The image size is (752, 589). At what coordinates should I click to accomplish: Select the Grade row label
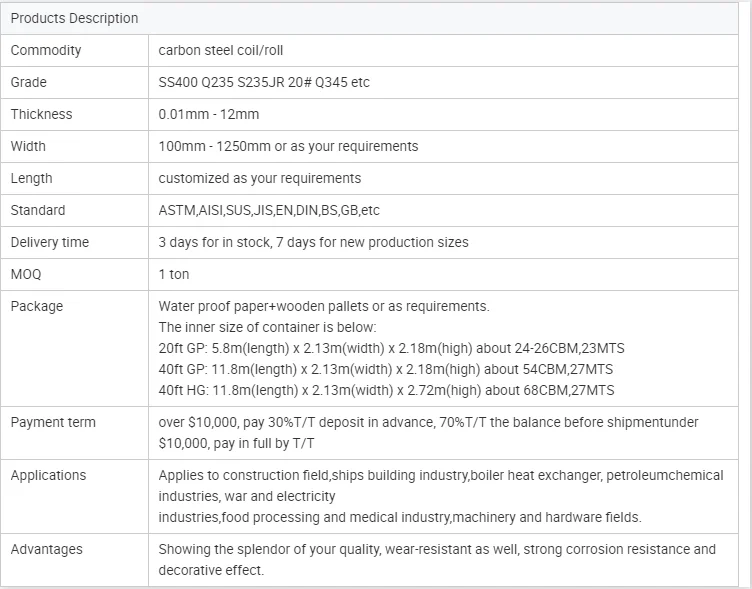[x=29, y=83]
